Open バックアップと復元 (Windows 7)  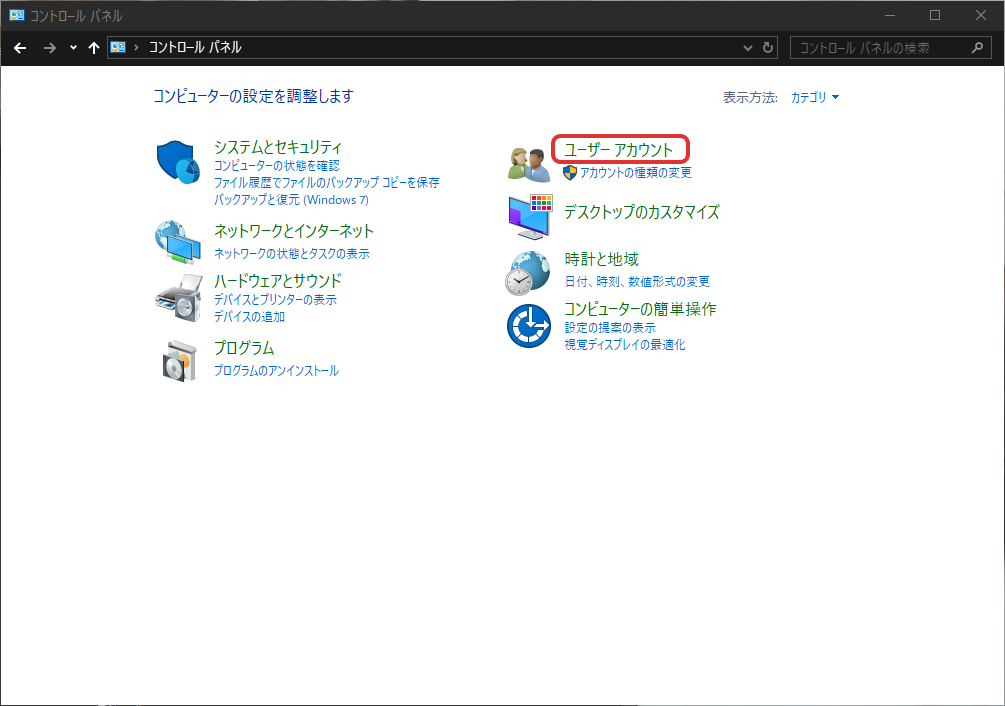pyautogui.click(x=292, y=200)
